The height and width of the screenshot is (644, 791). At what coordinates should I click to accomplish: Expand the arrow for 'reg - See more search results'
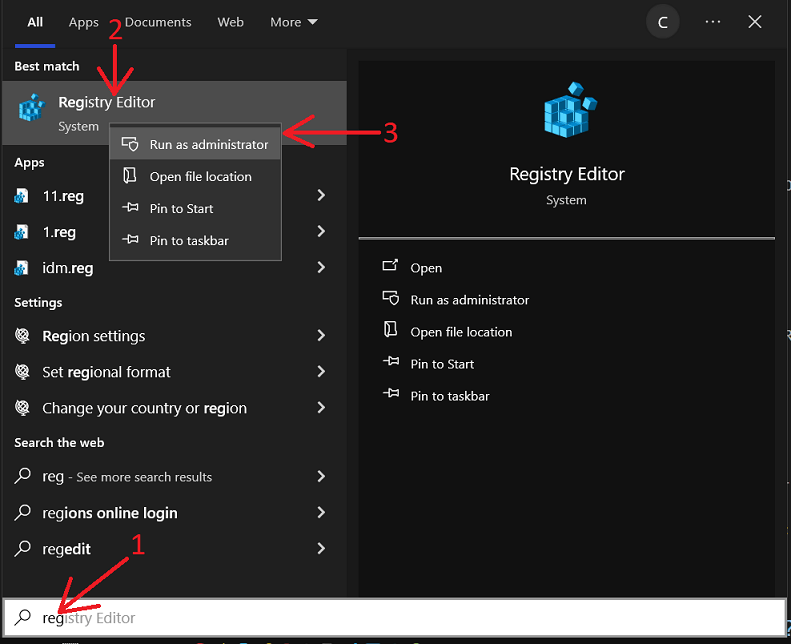(321, 476)
